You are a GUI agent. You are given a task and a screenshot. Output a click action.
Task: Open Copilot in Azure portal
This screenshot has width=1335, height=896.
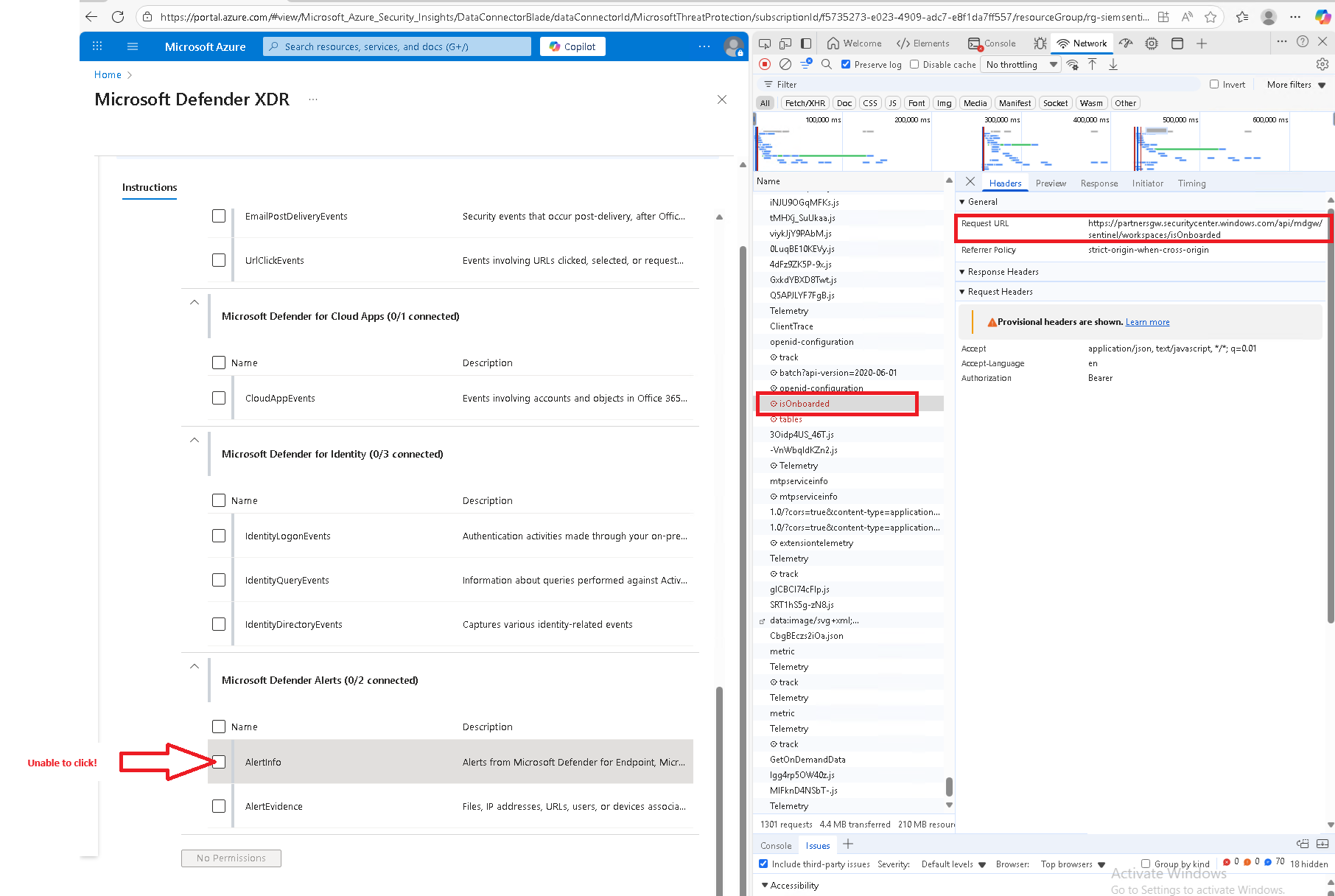point(572,46)
